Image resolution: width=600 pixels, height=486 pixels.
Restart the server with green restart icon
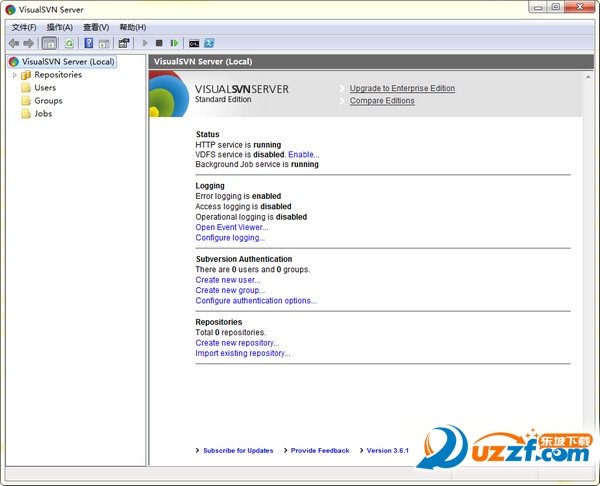pyautogui.click(x=174, y=43)
